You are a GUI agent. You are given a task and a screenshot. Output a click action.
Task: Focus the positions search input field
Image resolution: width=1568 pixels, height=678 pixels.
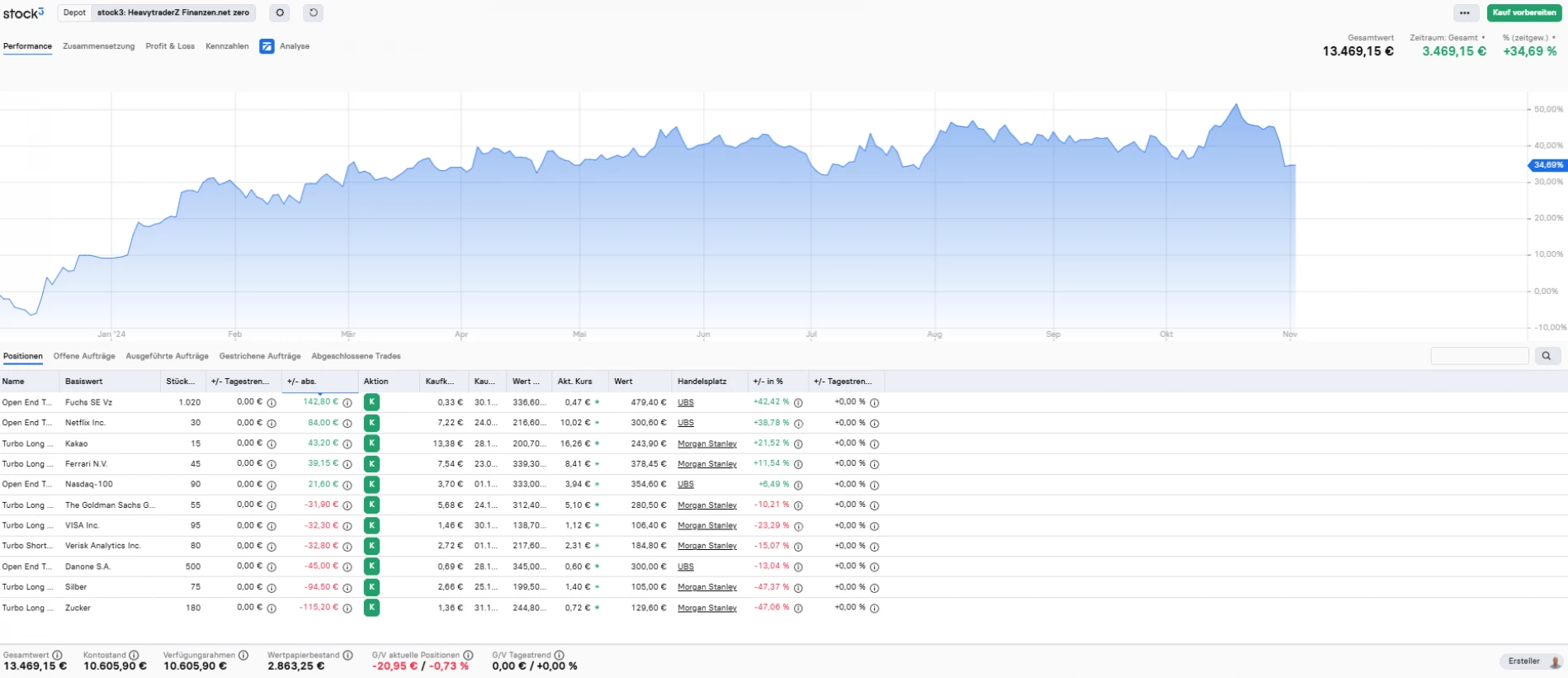click(1479, 356)
